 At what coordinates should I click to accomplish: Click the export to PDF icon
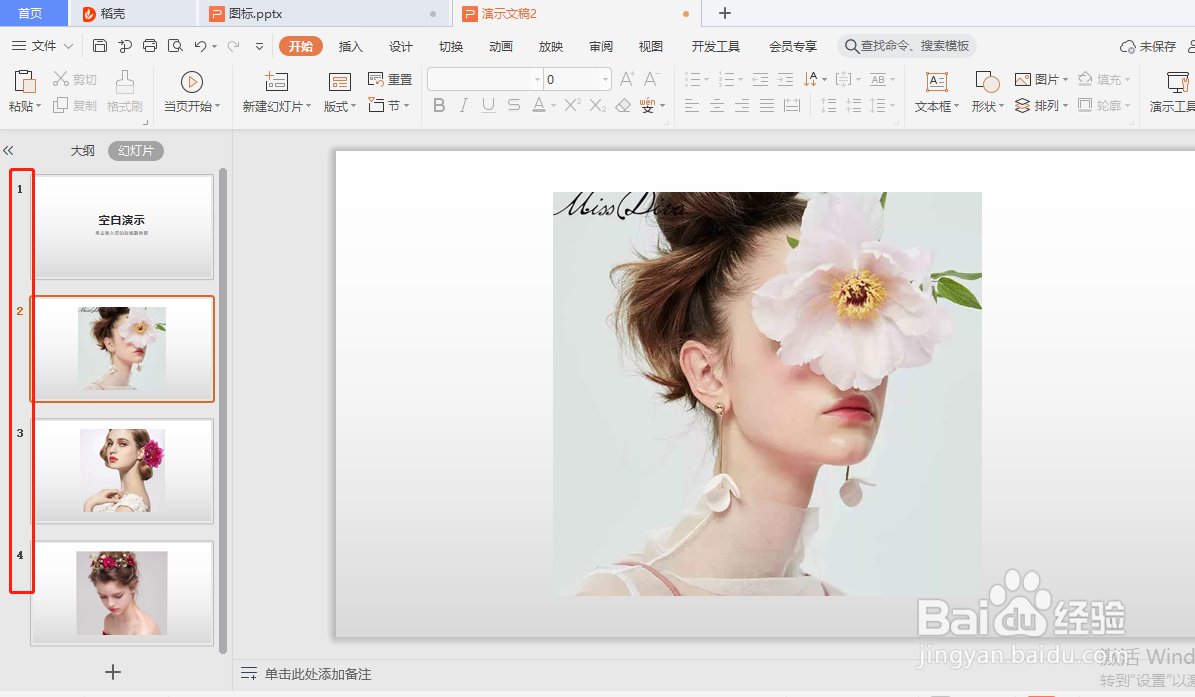[125, 46]
